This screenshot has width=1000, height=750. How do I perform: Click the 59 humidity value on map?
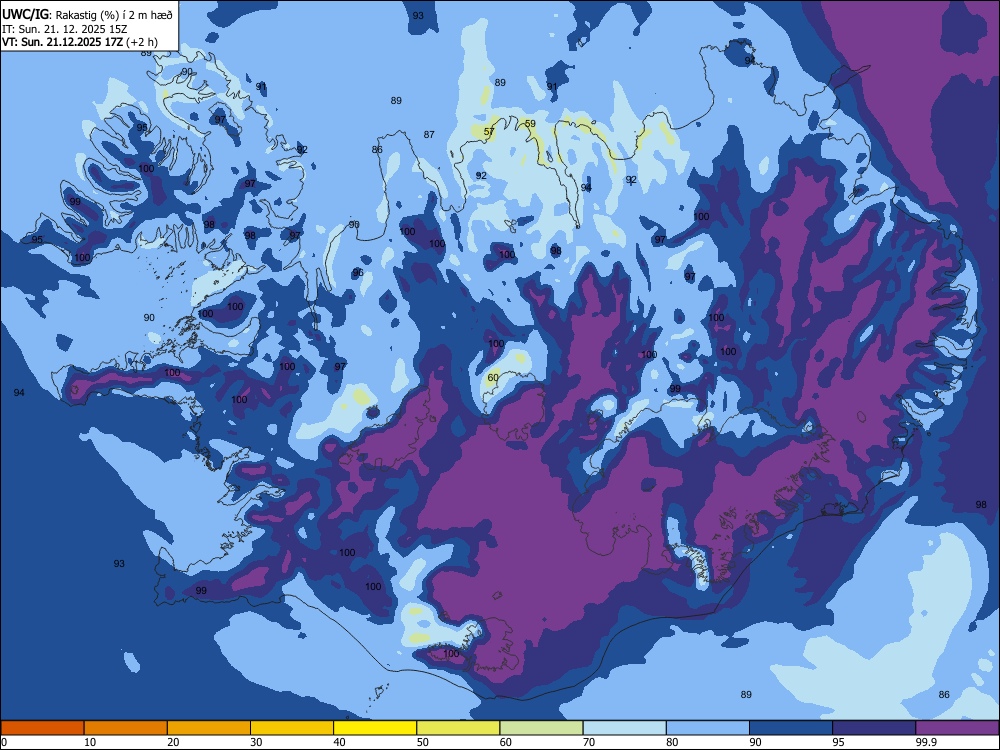(x=530, y=124)
